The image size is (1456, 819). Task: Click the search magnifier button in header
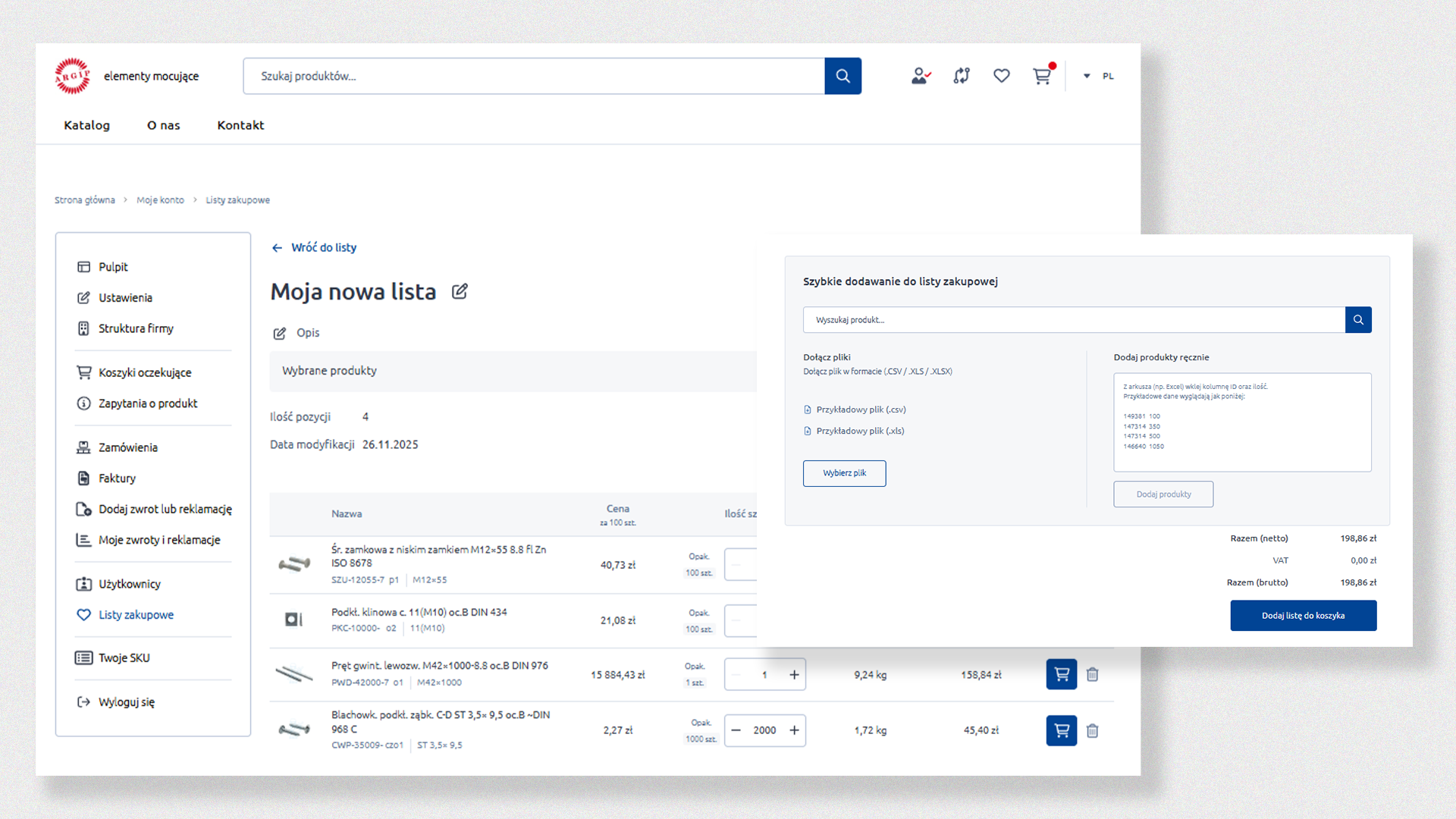coord(843,76)
